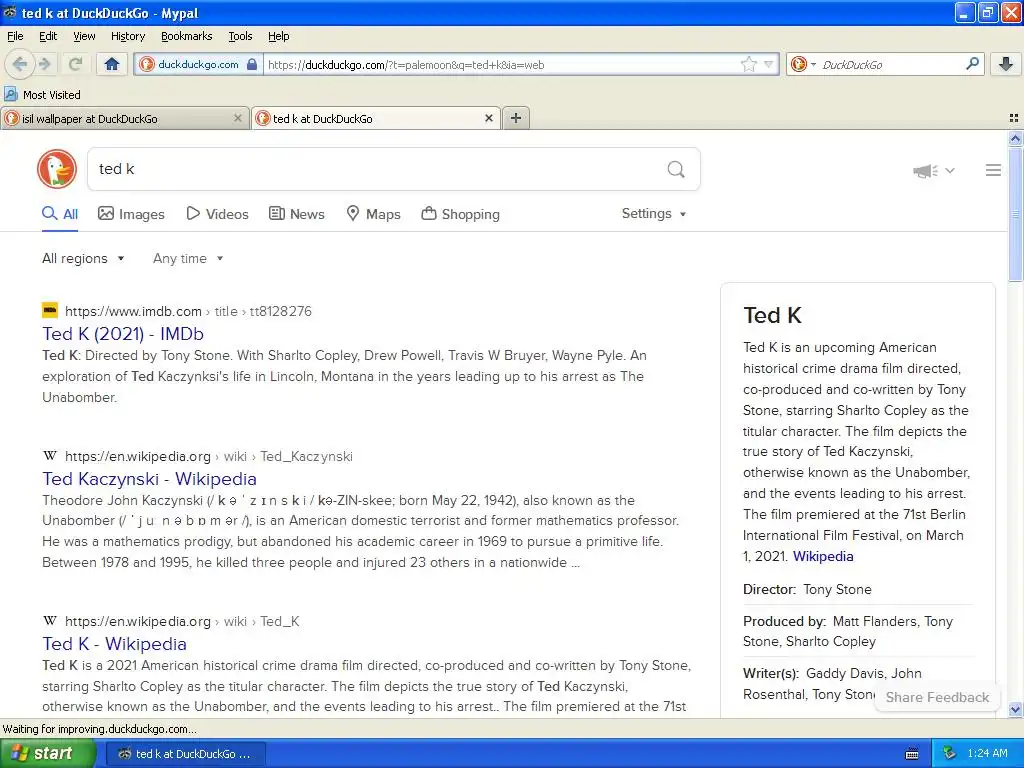This screenshot has height=768, width=1024.
Task: Open the Tools menu
Action: pyautogui.click(x=240, y=36)
